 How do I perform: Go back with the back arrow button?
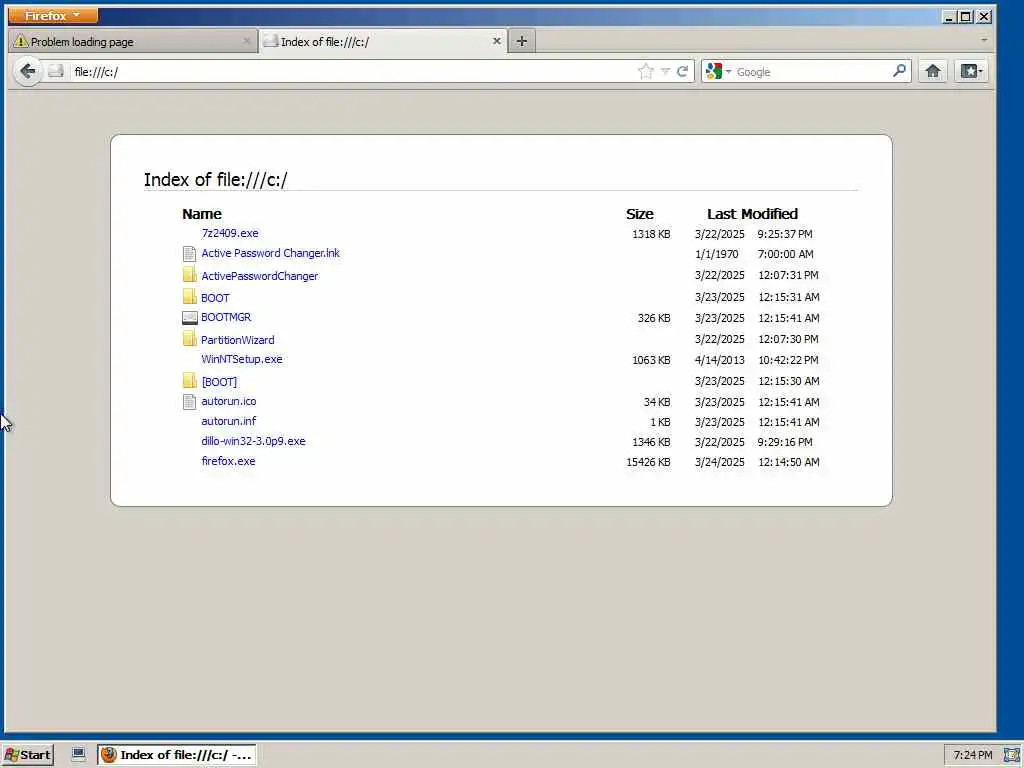click(x=27, y=71)
